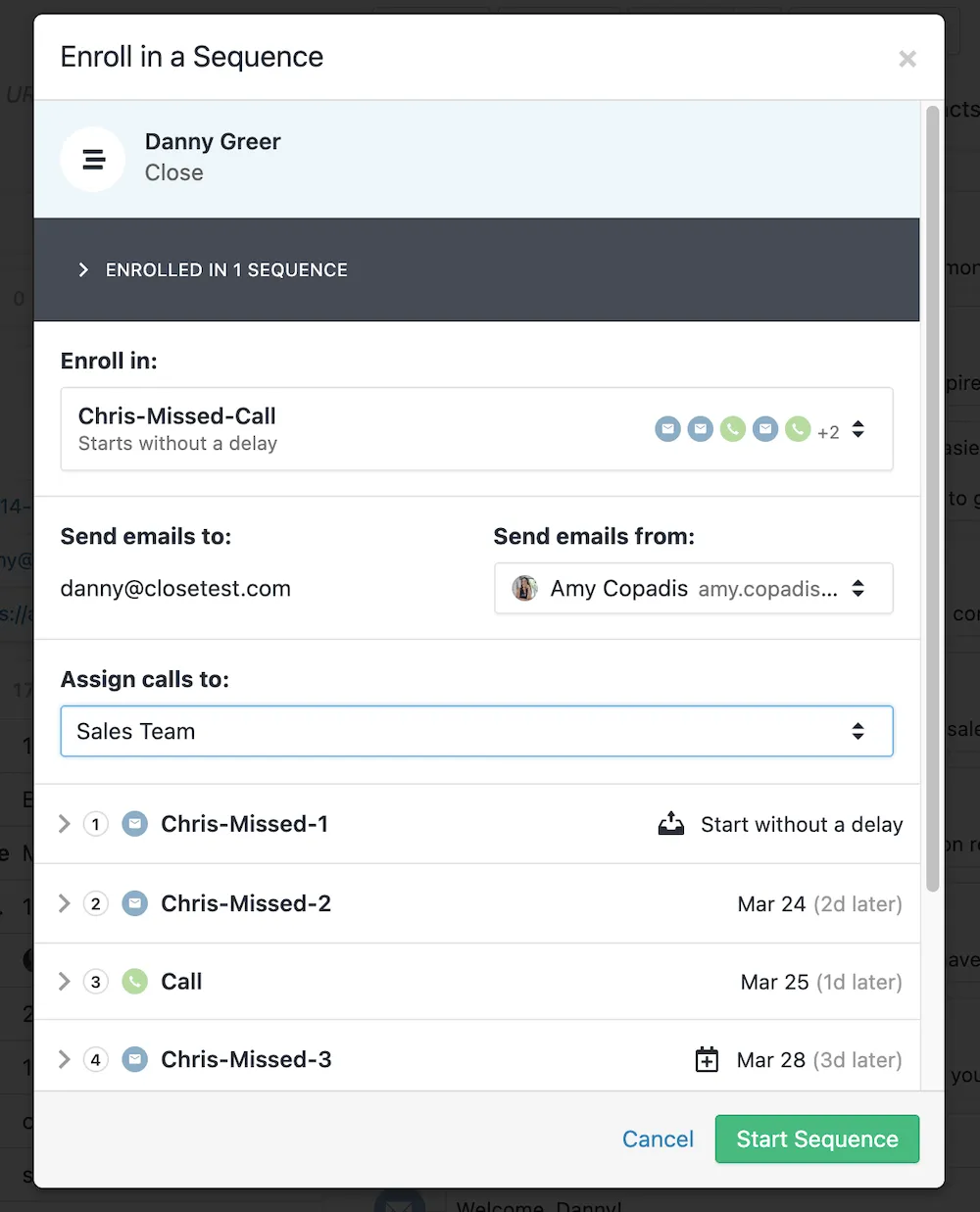Viewport: 980px width, 1212px height.
Task: Click the email icon next to Chris-Missed-1
Action: [x=135, y=824]
